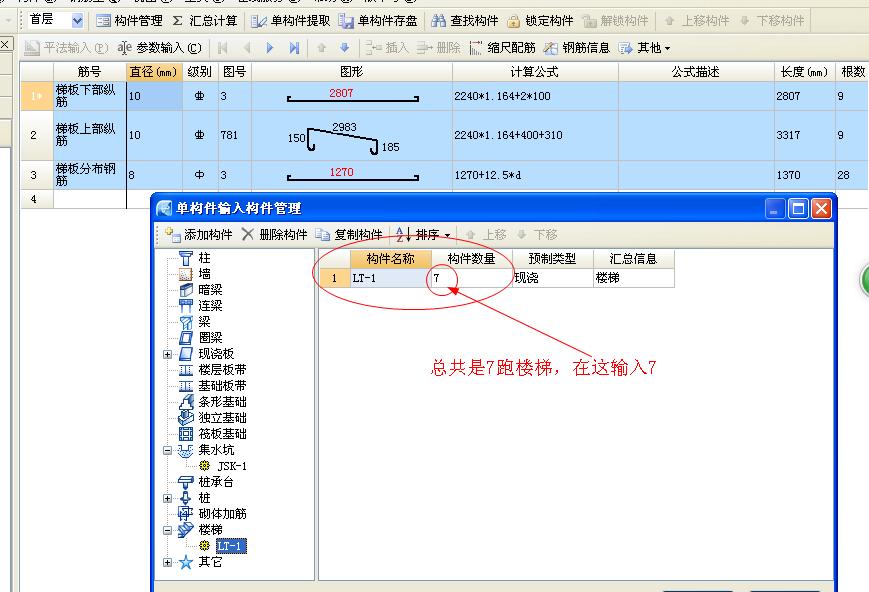Select 柱 (column) at the top of the component tree

coord(205,258)
